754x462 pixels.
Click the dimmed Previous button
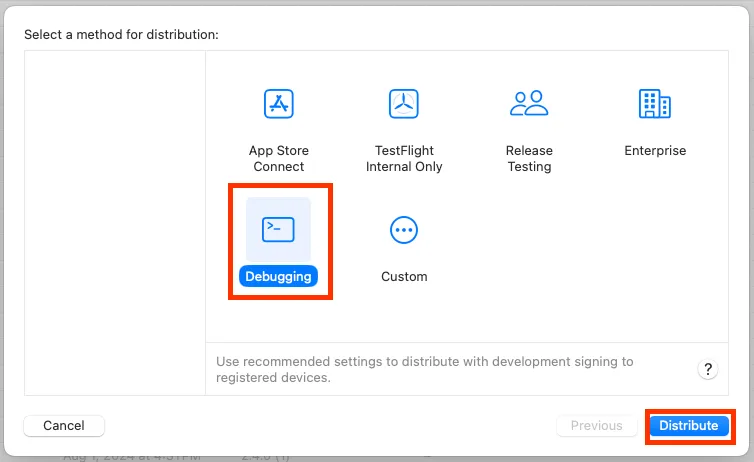(x=596, y=425)
